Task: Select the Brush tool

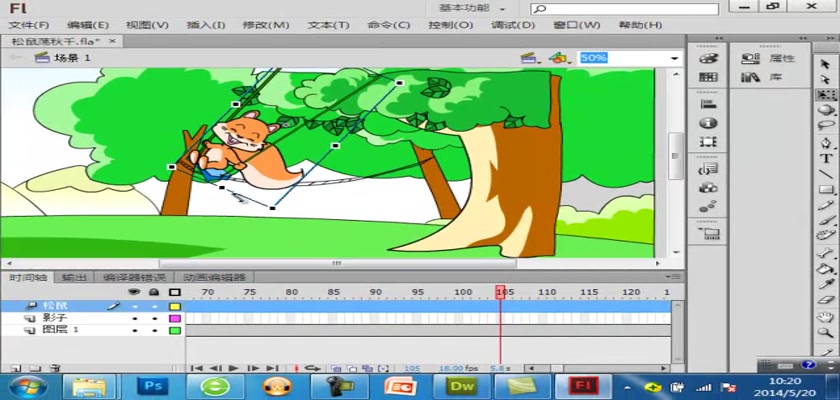Action: [826, 220]
